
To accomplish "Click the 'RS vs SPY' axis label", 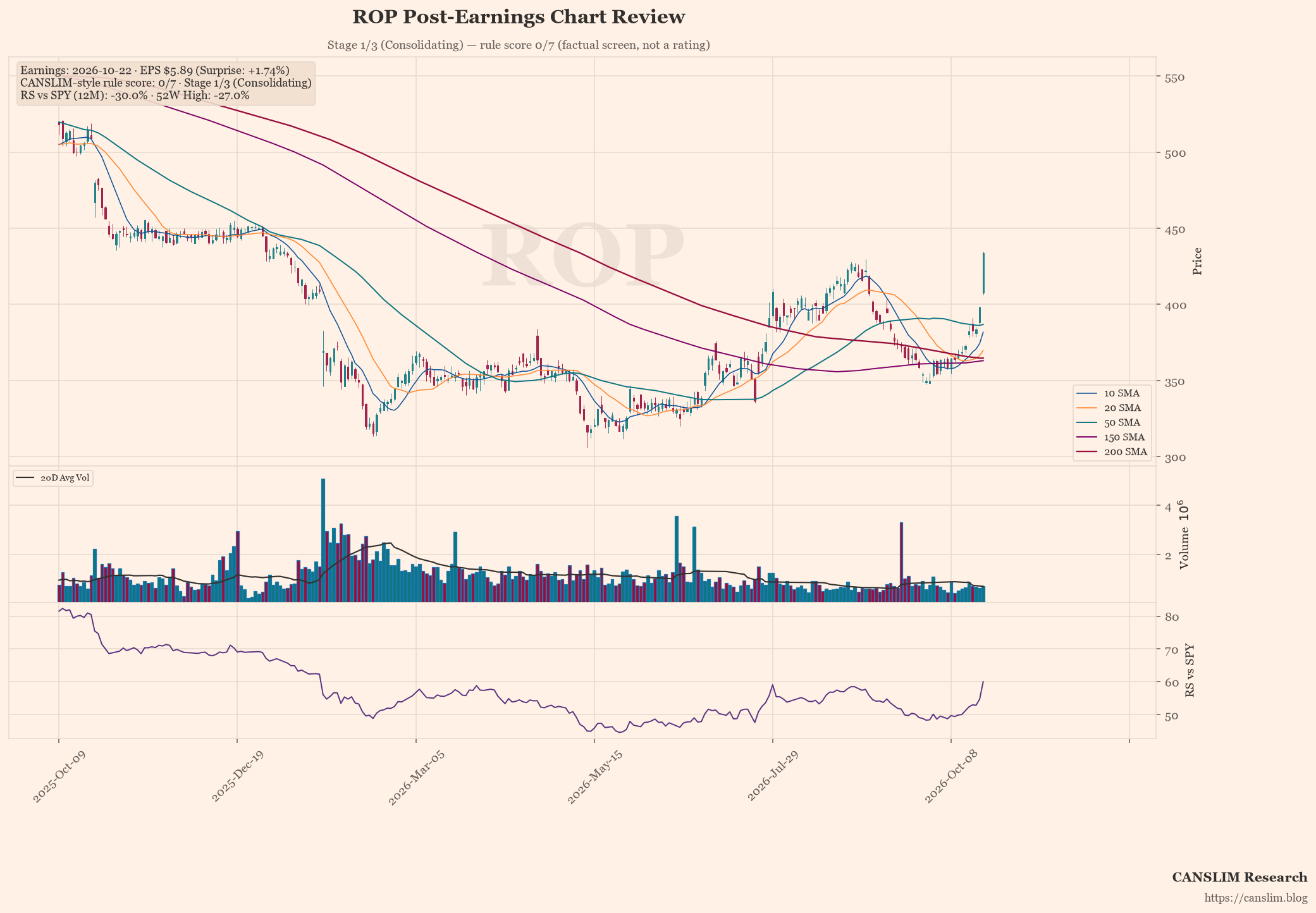I will click(1190, 671).
